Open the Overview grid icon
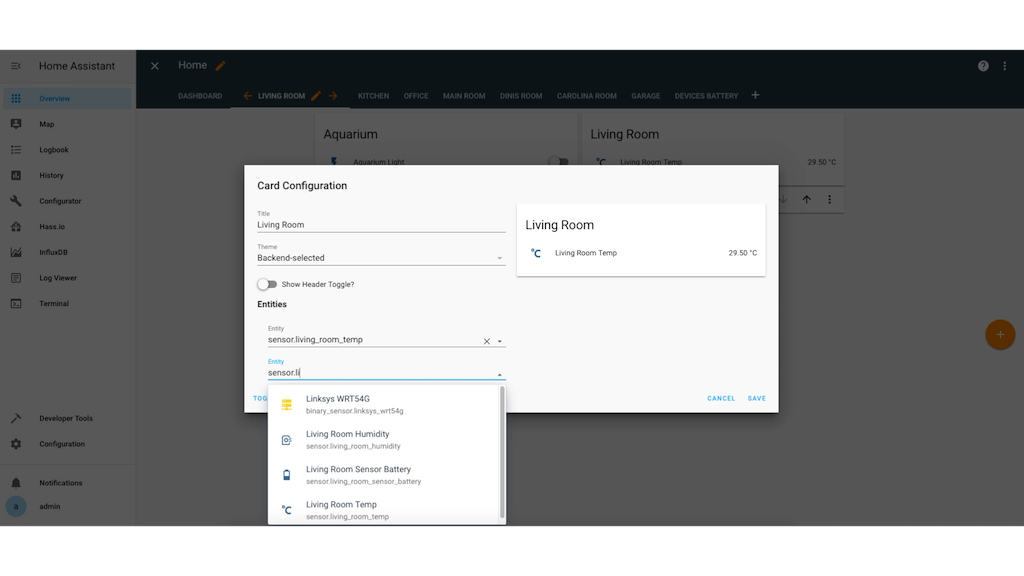 tap(16, 99)
